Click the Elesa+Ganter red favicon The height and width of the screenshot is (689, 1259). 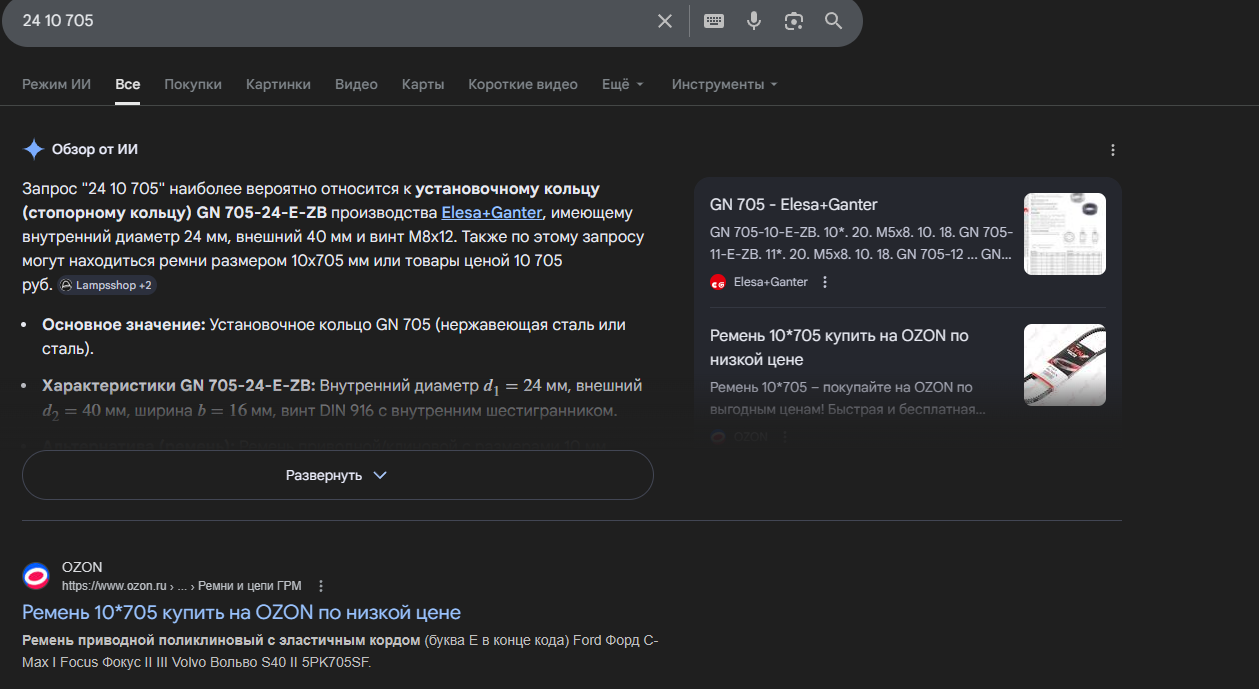(717, 282)
